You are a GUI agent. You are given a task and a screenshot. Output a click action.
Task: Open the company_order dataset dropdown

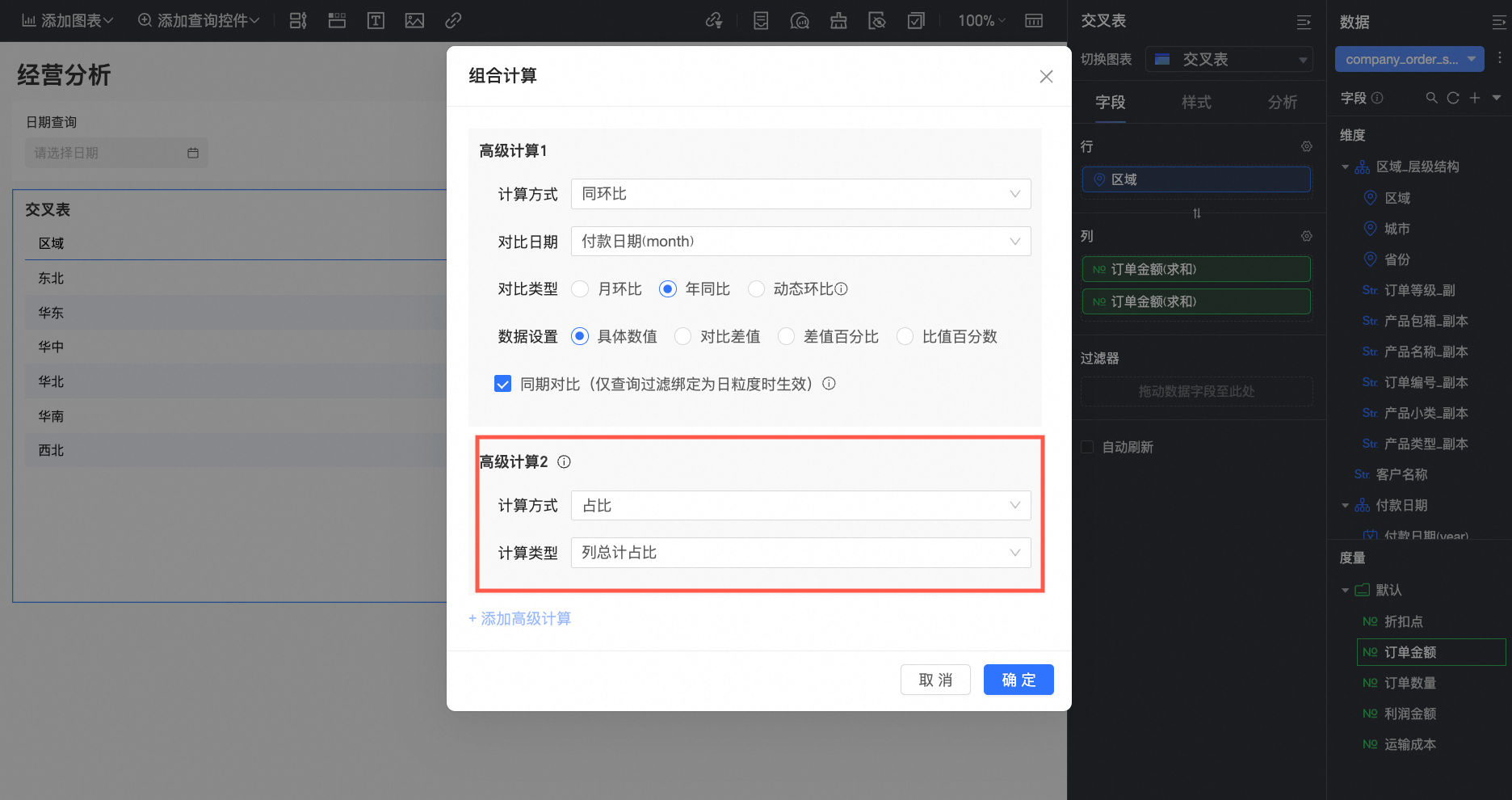click(1409, 59)
